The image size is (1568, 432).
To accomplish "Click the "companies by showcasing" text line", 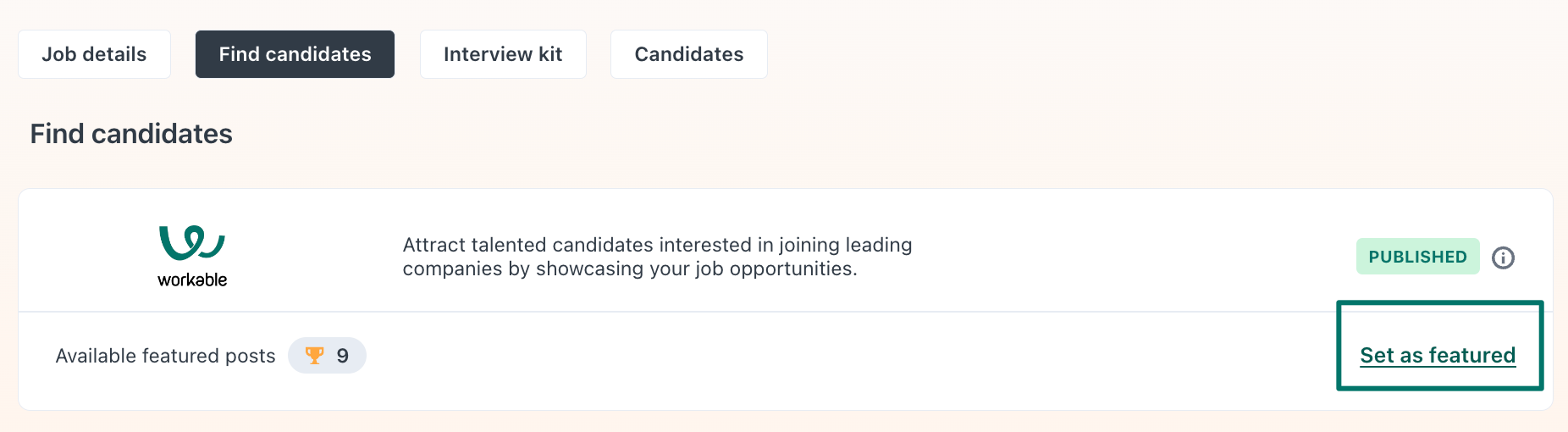I will click(630, 269).
